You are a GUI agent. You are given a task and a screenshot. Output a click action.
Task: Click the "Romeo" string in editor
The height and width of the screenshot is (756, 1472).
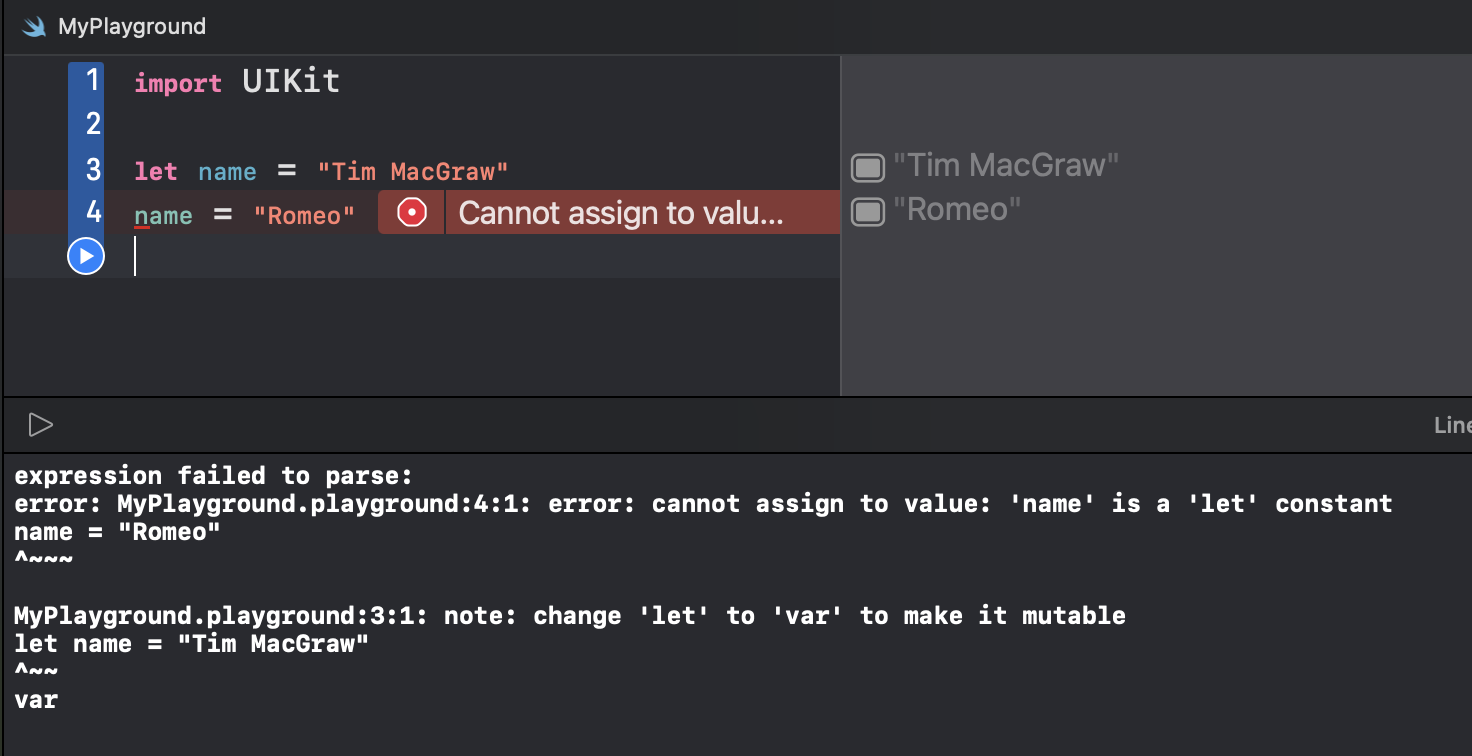(304, 216)
